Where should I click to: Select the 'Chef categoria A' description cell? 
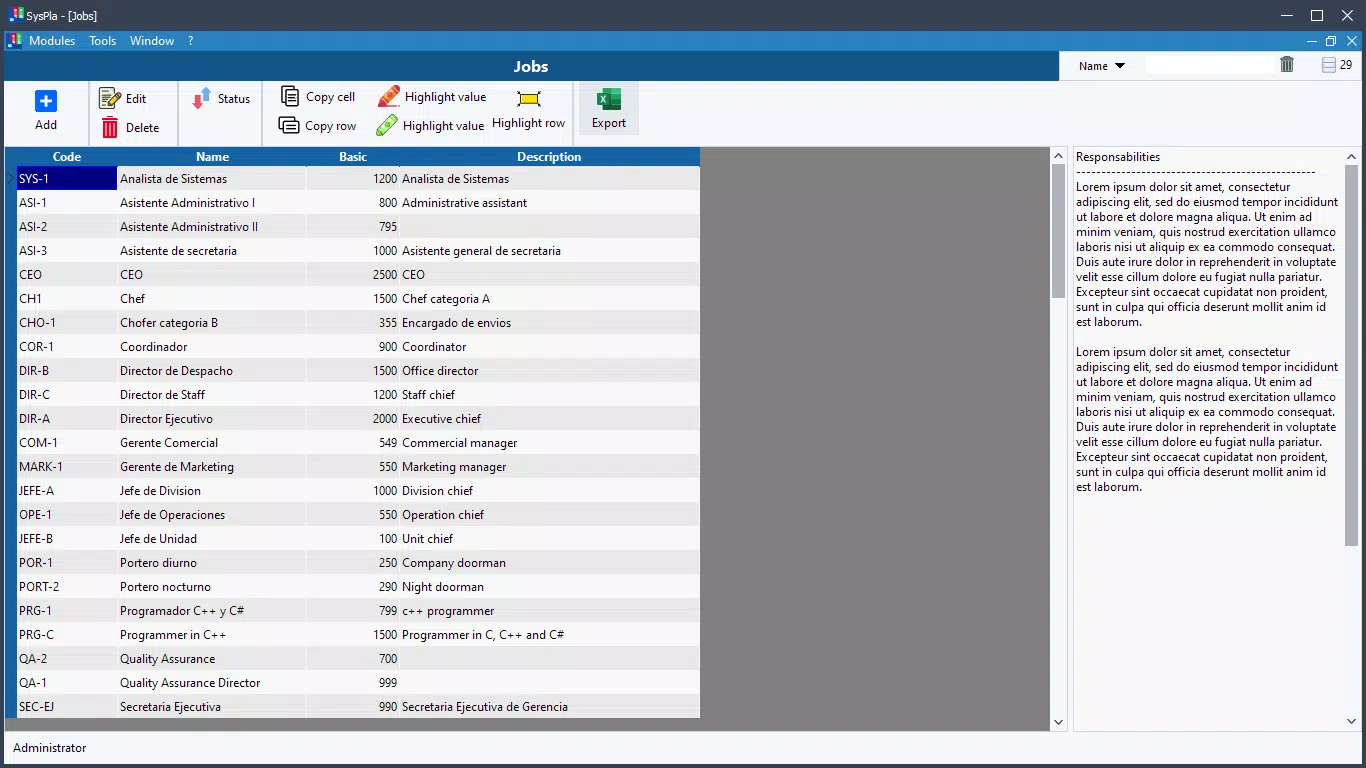tap(549, 299)
